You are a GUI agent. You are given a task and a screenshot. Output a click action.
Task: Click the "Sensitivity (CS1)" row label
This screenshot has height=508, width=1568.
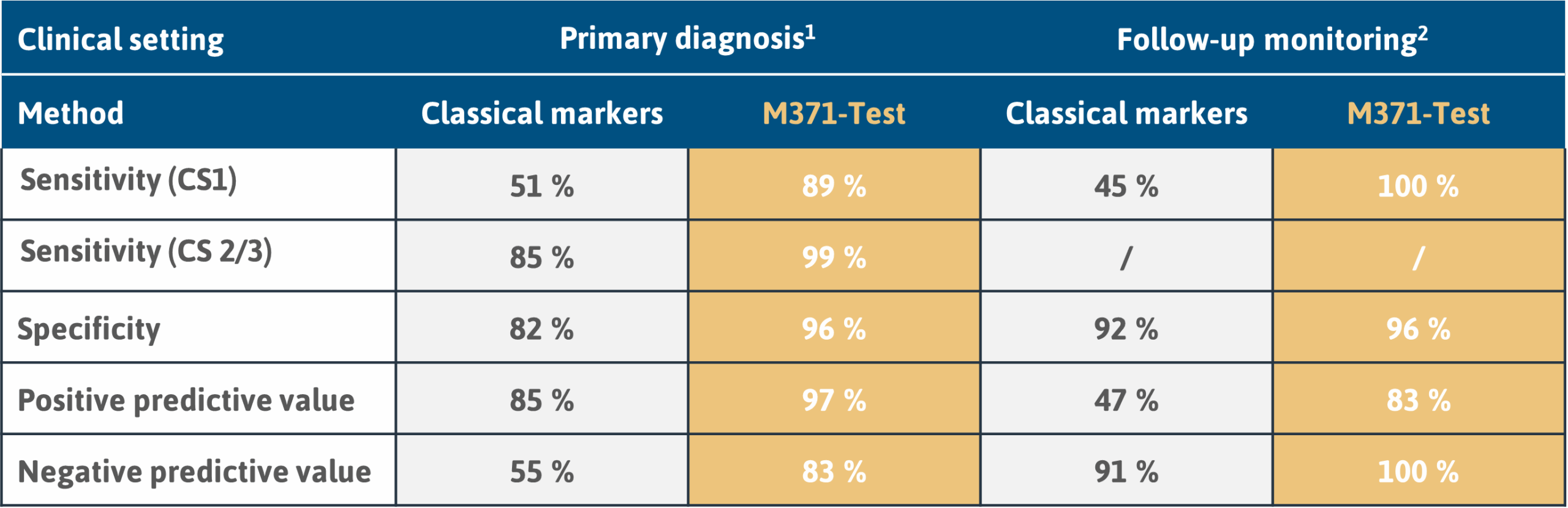tap(129, 181)
